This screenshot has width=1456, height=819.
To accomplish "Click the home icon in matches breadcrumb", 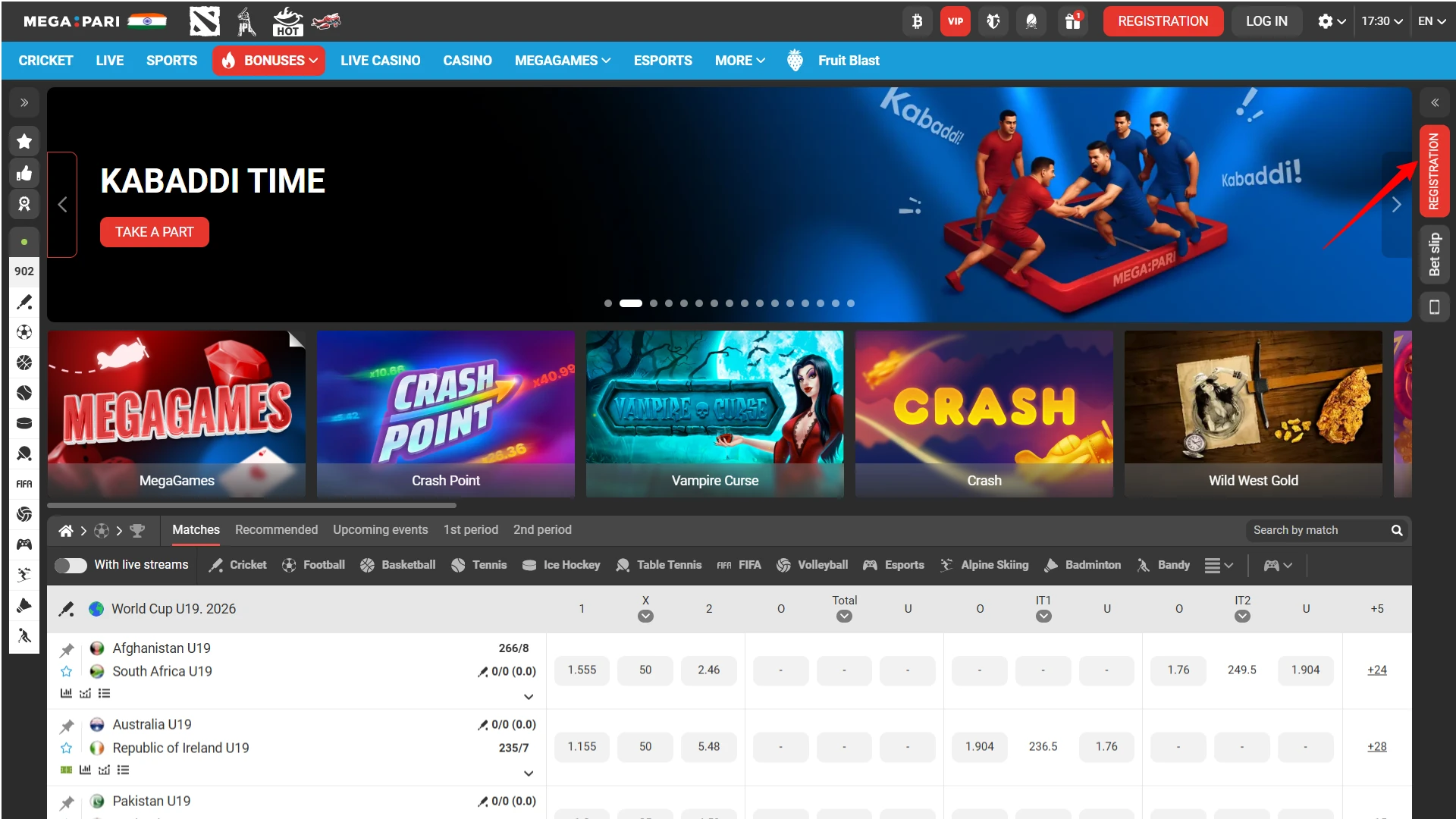I will pyautogui.click(x=66, y=531).
